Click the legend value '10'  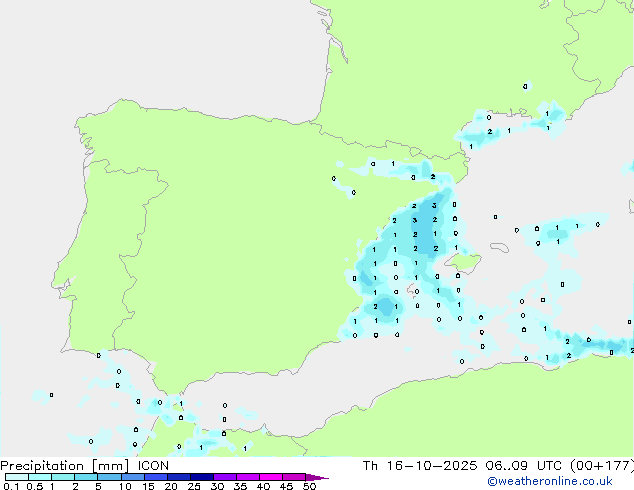point(125,486)
